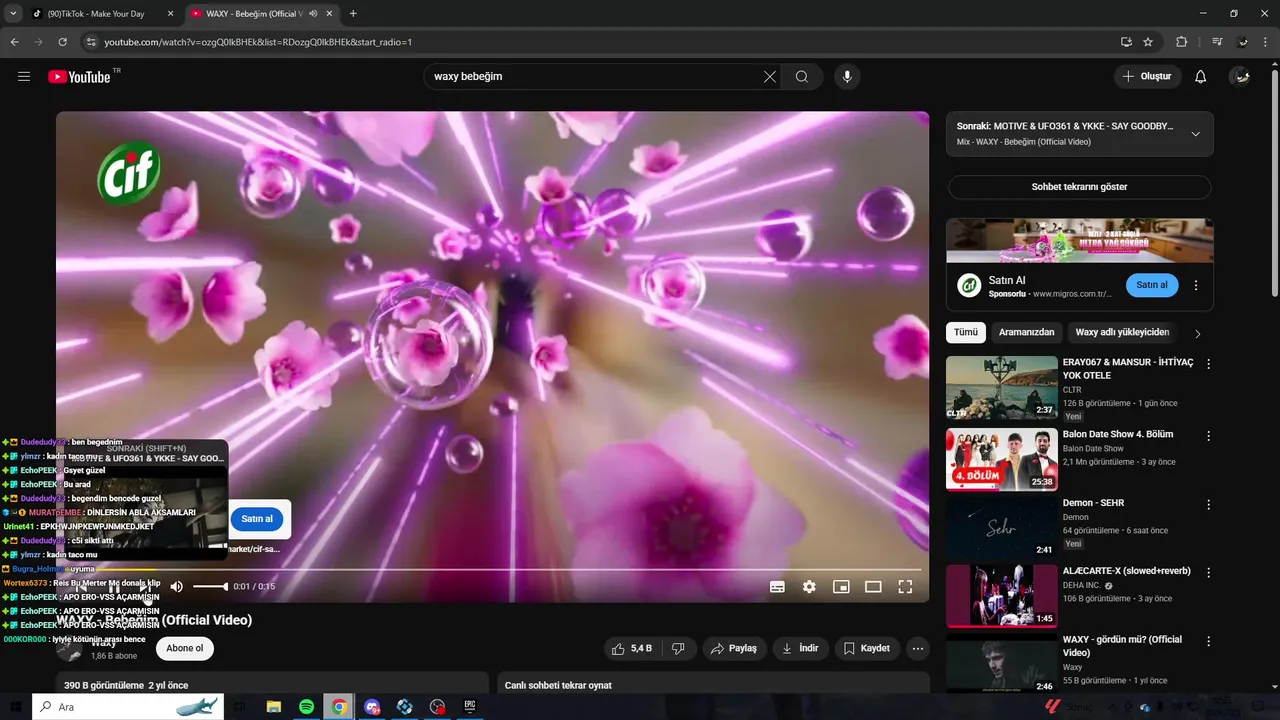1280x720 pixels.
Task: Clear the search box with X icon
Action: pos(770,77)
